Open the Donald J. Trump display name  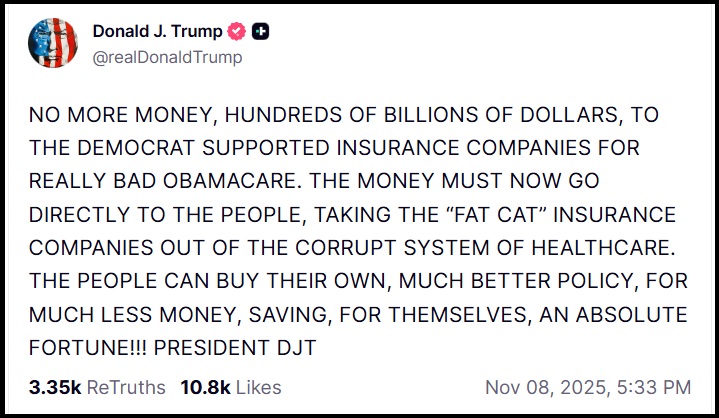tap(158, 32)
